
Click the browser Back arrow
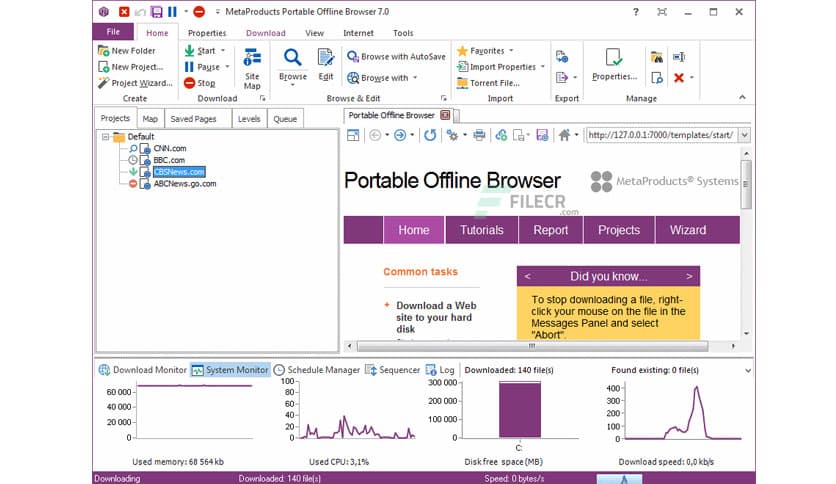click(x=375, y=135)
